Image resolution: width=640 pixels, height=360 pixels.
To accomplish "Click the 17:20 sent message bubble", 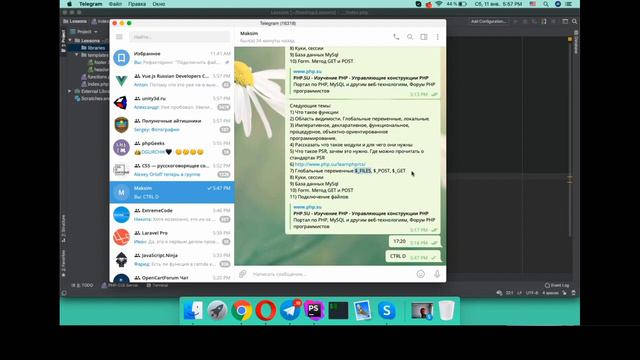I will tap(414, 242).
